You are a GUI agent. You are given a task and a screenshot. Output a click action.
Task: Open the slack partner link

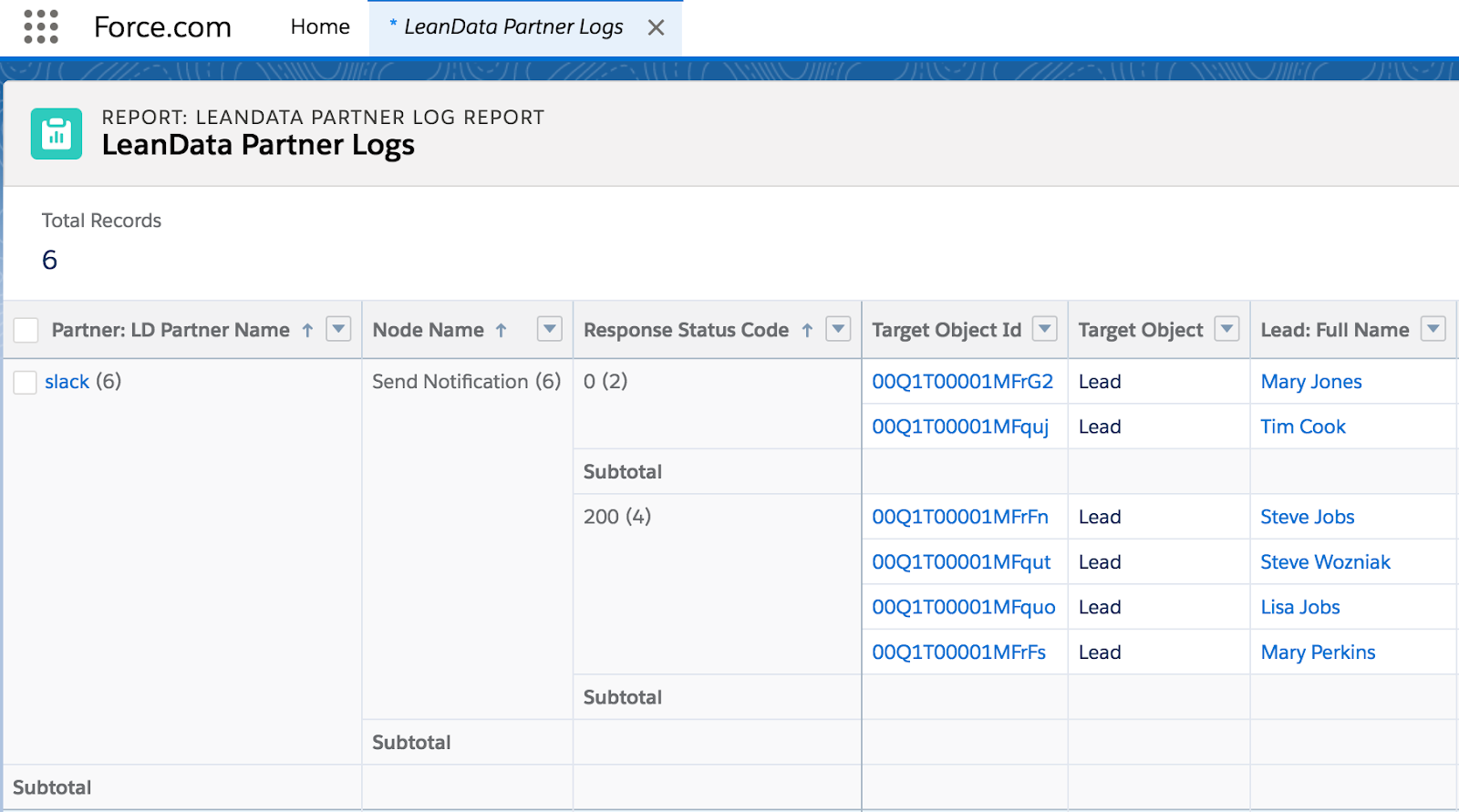pyautogui.click(x=67, y=382)
